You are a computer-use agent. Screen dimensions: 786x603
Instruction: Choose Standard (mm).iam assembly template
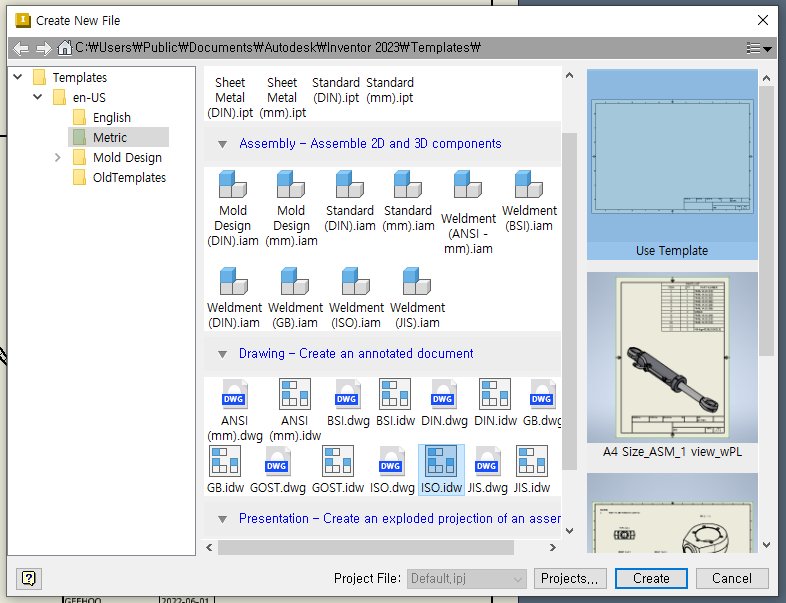pos(408,202)
